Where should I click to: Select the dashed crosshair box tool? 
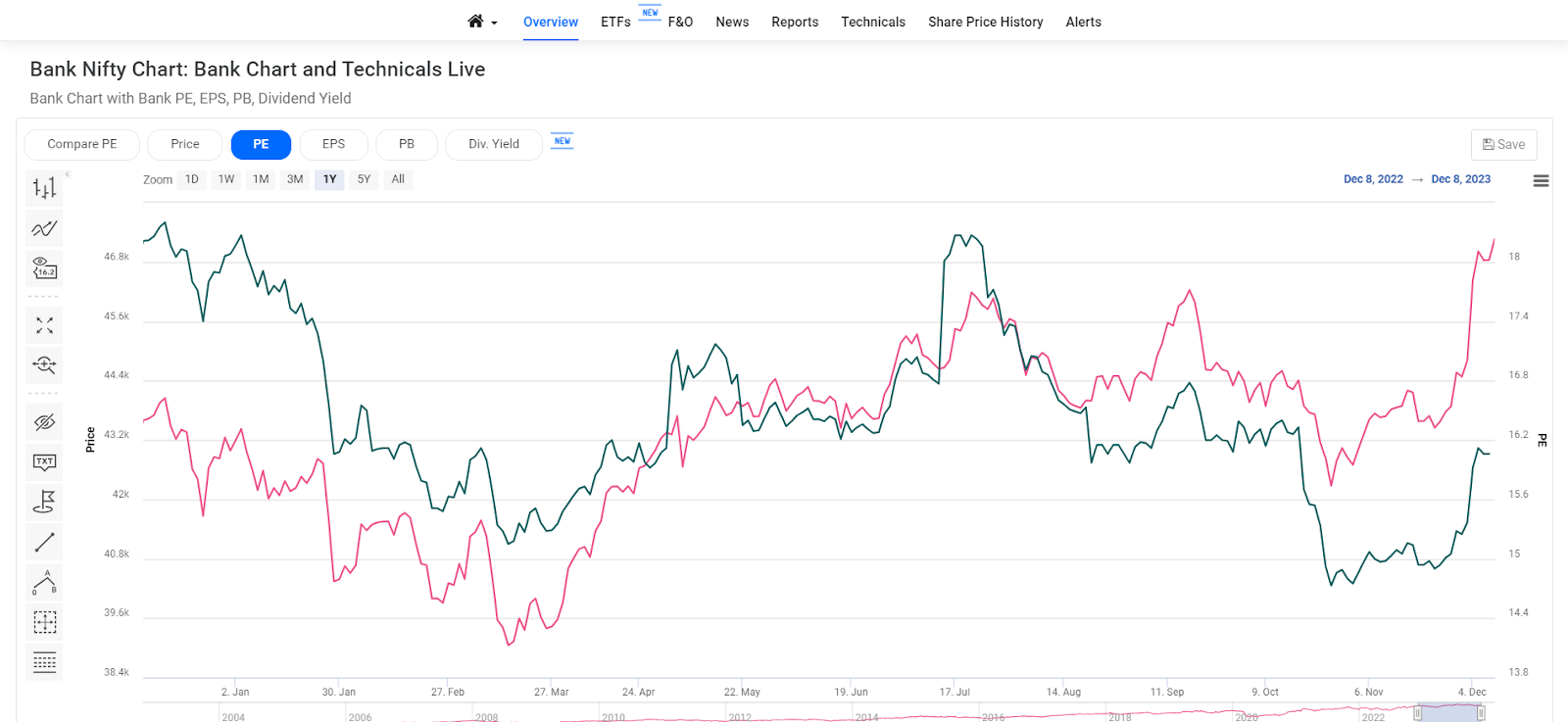coord(44,622)
